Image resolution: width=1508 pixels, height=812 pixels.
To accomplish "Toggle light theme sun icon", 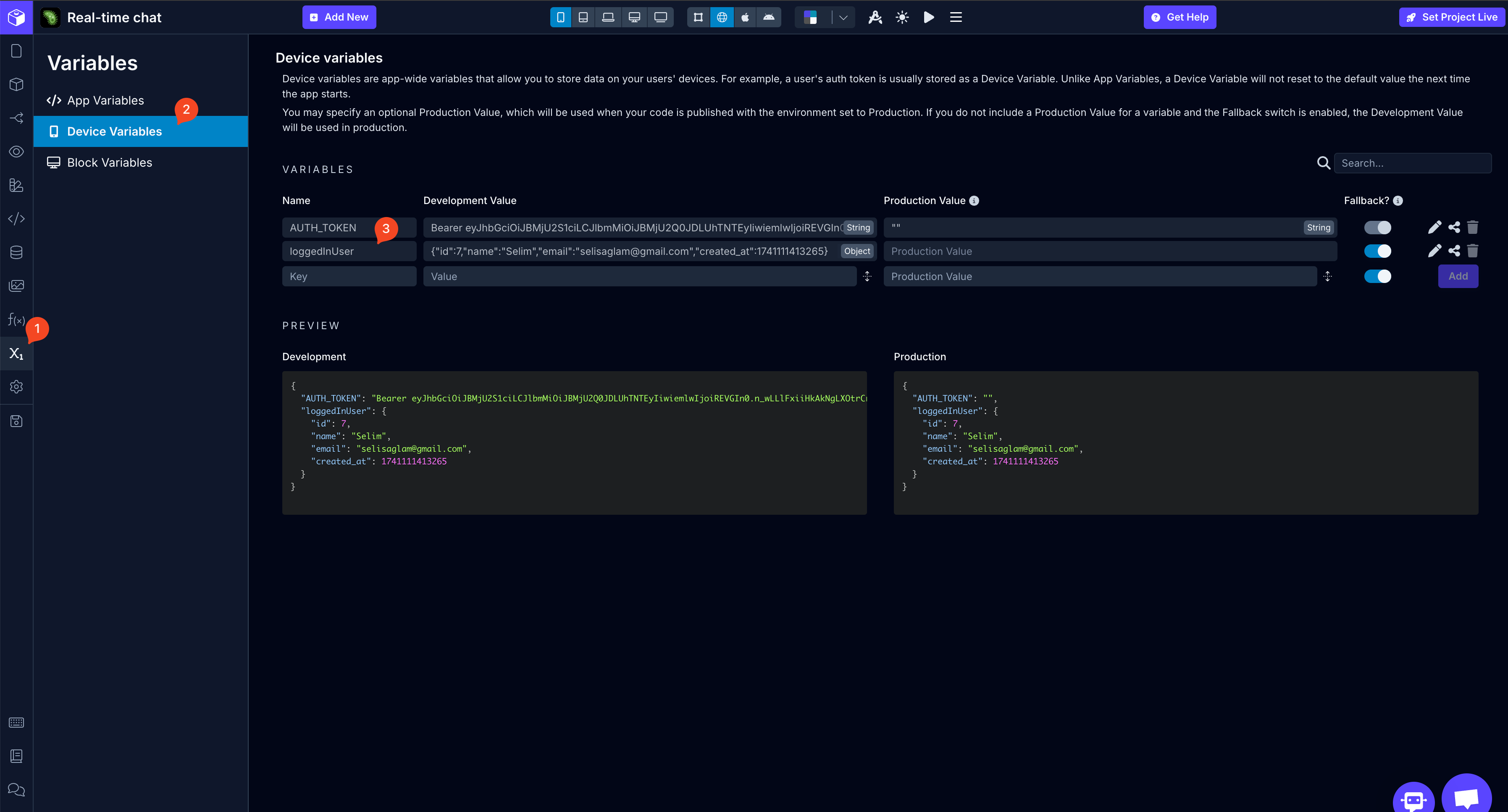I will tap(902, 17).
